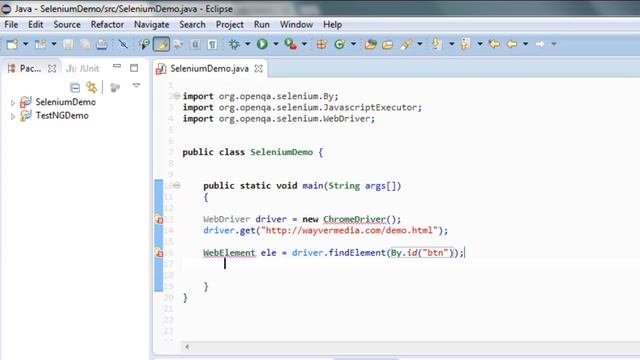640x360 pixels.
Task: Maximize the Package Explorer panel
Action: 134,68
